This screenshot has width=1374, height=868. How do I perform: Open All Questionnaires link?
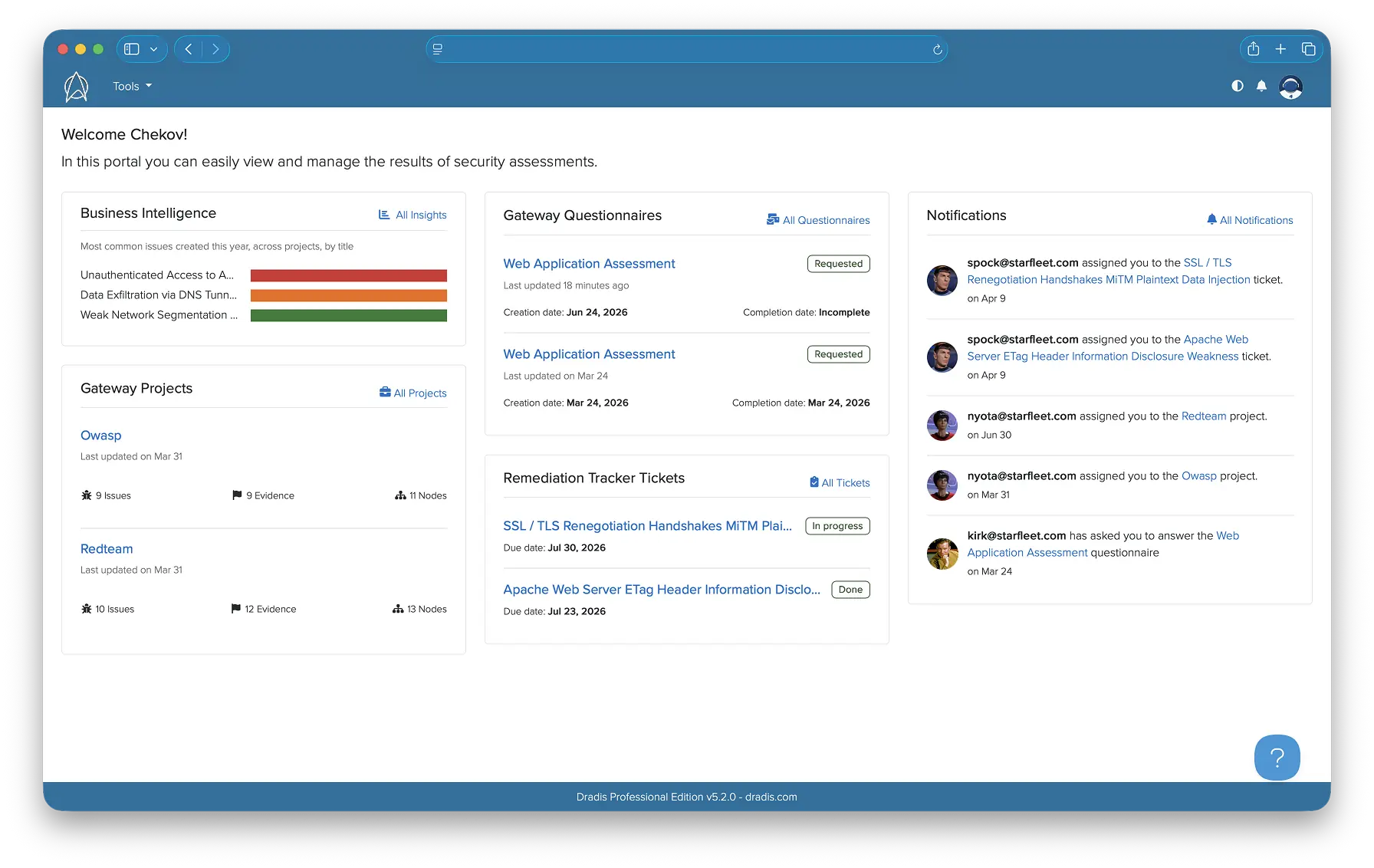point(818,220)
